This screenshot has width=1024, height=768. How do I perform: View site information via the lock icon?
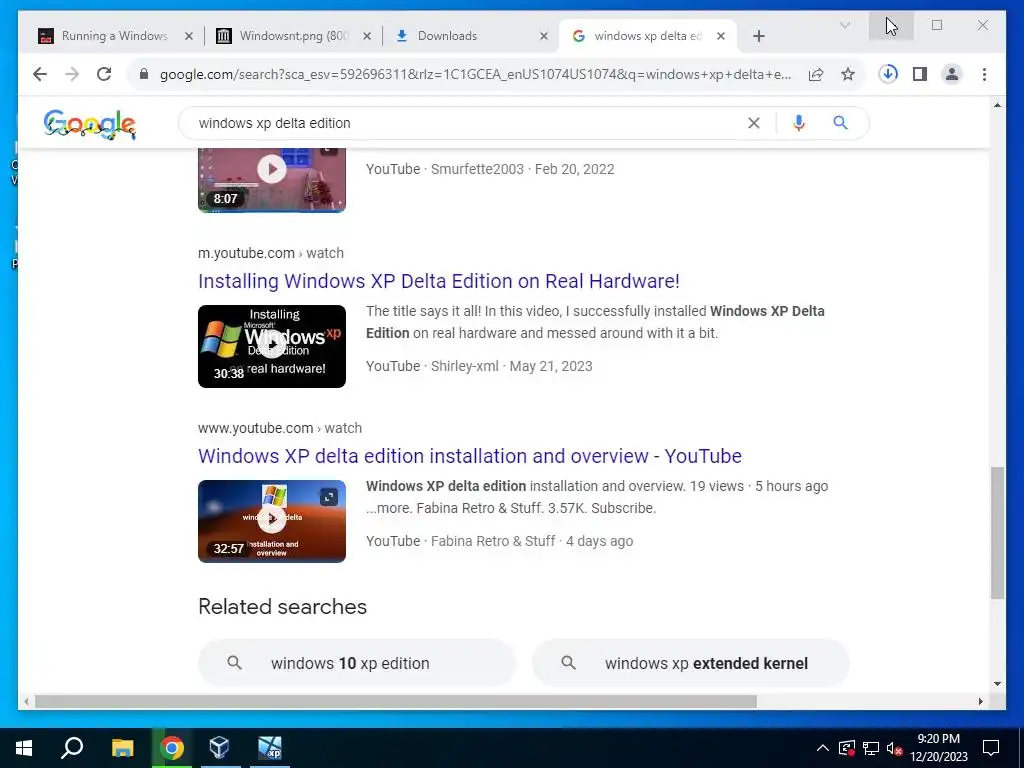click(x=144, y=74)
